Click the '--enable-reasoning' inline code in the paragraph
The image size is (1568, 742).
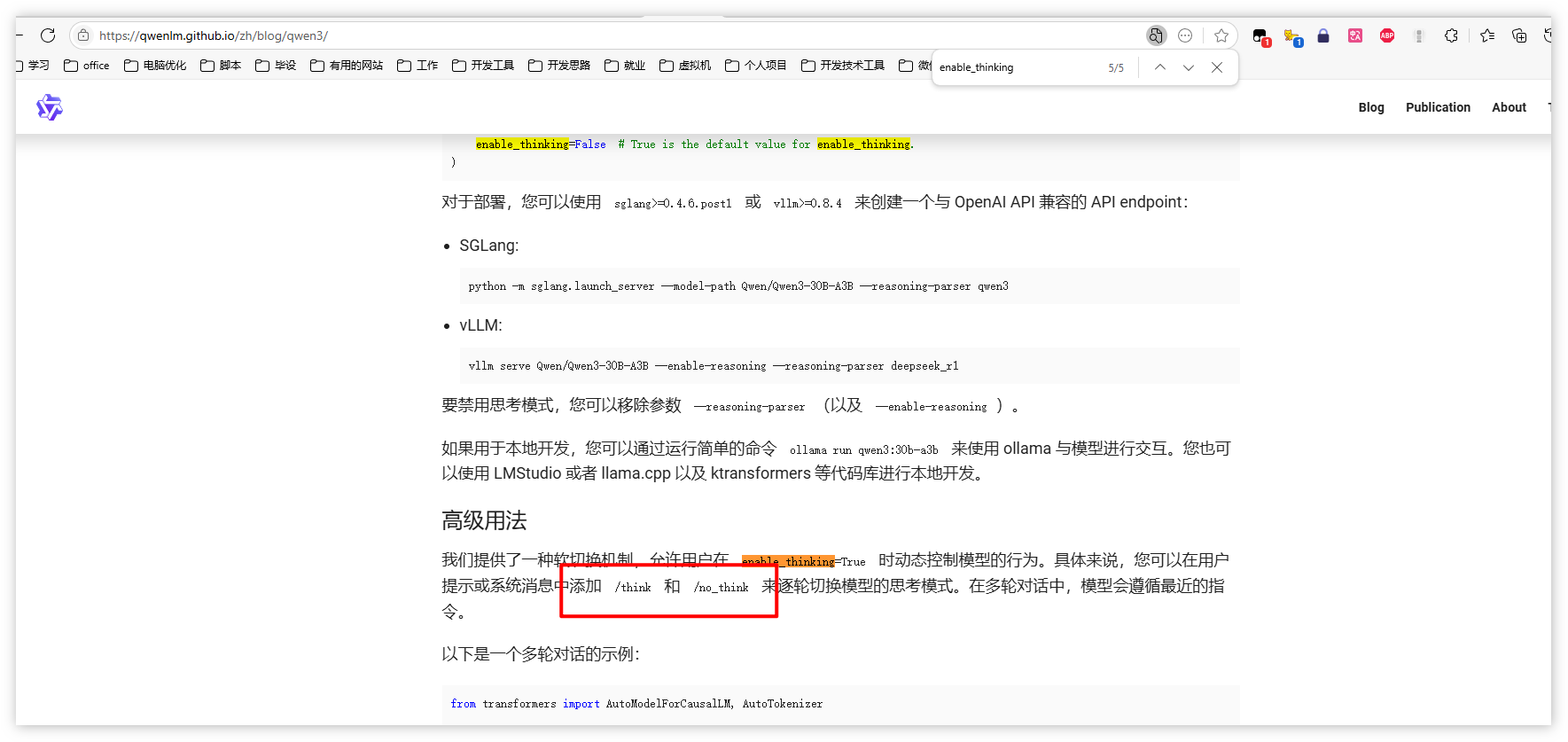(932, 407)
